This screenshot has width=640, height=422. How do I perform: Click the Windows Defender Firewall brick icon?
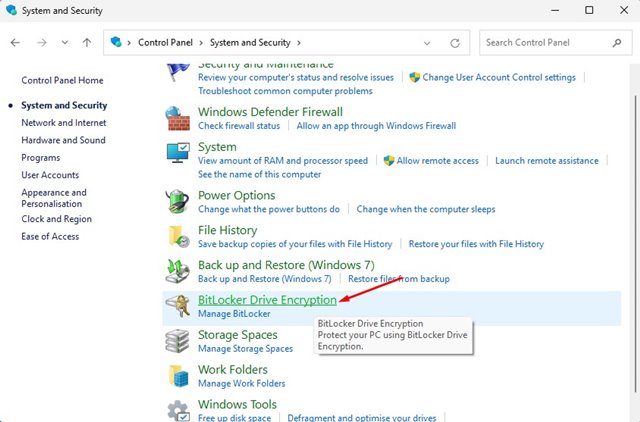pyautogui.click(x=180, y=118)
